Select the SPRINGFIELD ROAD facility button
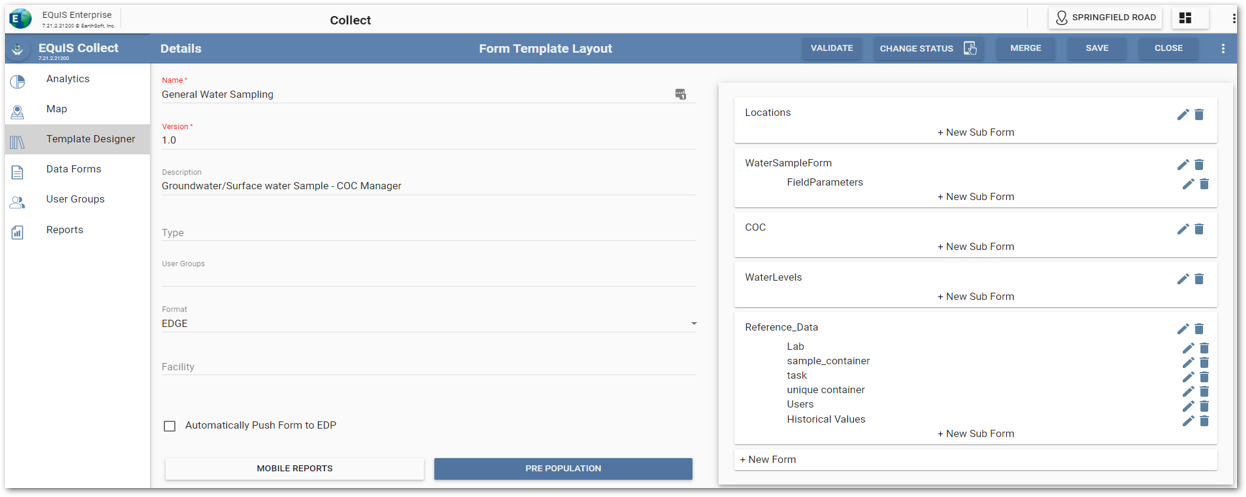The height and width of the screenshot is (497, 1246). 1105,18
